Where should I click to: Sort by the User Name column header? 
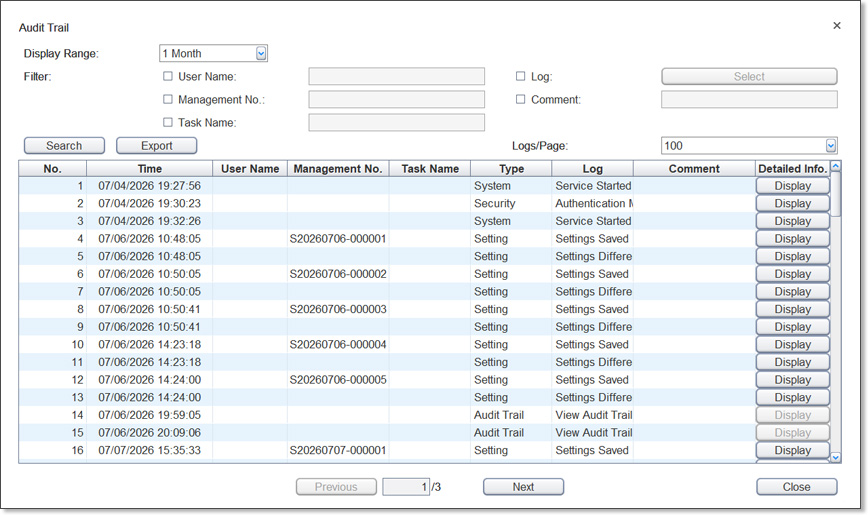(250, 169)
